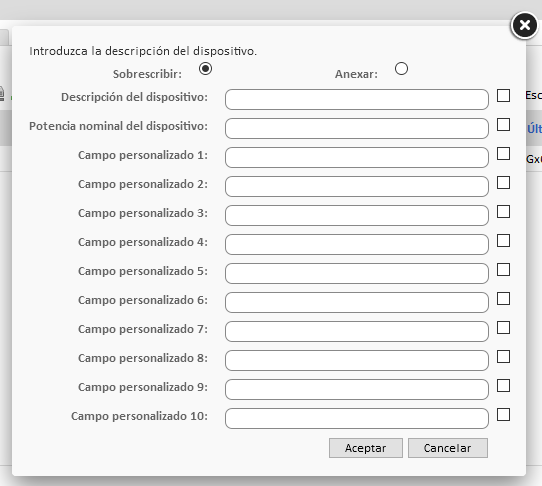Focus the Potencia nominal del dispositivo field

click(x=357, y=129)
